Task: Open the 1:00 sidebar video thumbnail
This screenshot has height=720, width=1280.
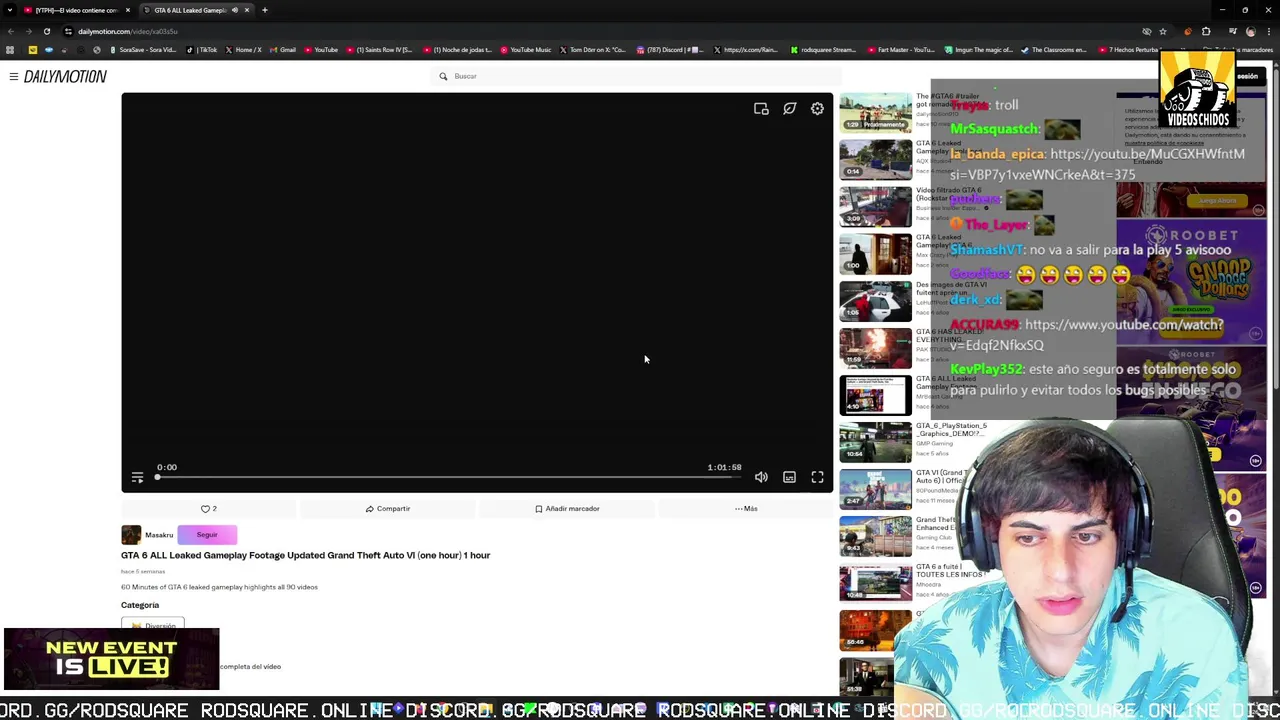Action: click(x=876, y=253)
